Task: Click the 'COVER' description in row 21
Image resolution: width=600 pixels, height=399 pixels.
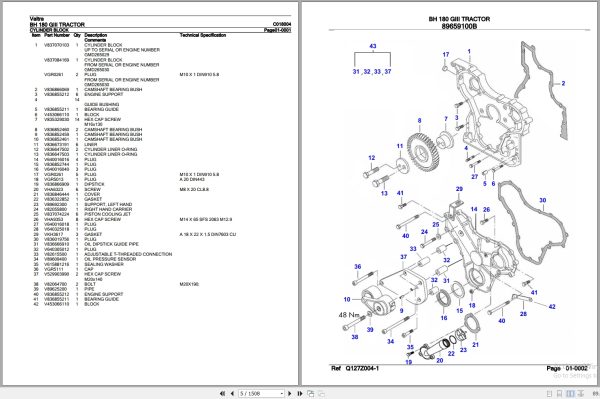Action: point(92,194)
